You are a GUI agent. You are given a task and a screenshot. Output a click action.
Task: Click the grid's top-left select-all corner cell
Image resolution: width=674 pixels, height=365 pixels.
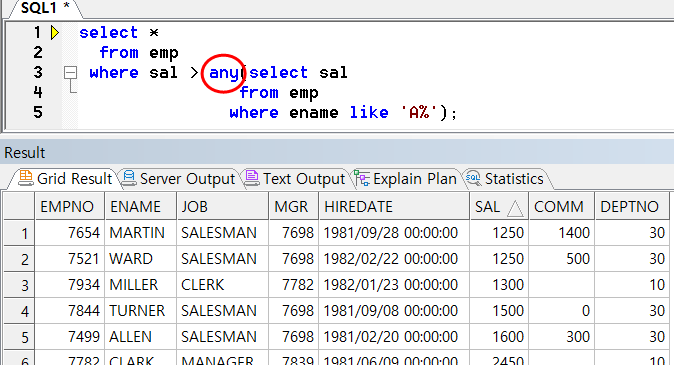tap(19, 206)
